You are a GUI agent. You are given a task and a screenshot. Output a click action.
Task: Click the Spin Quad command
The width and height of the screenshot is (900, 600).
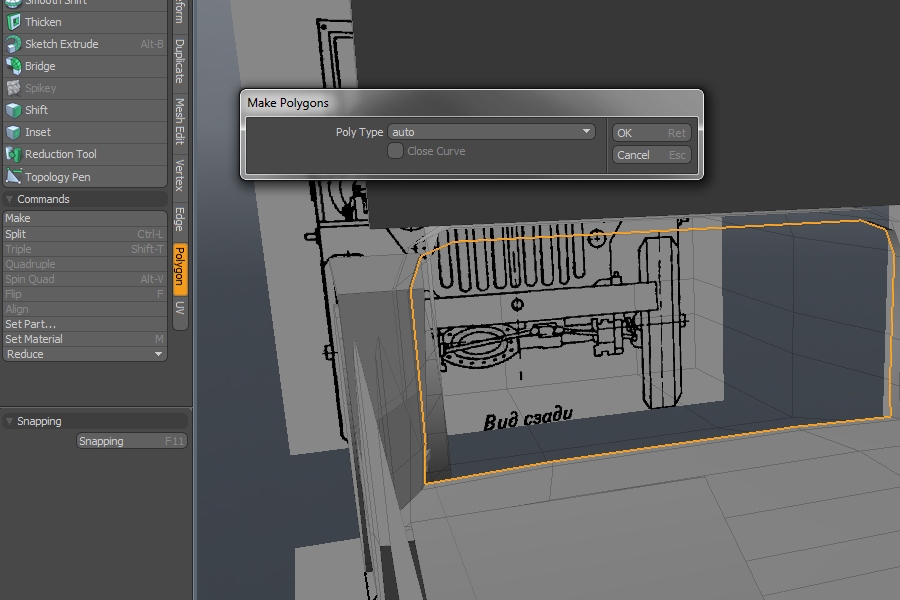84,279
